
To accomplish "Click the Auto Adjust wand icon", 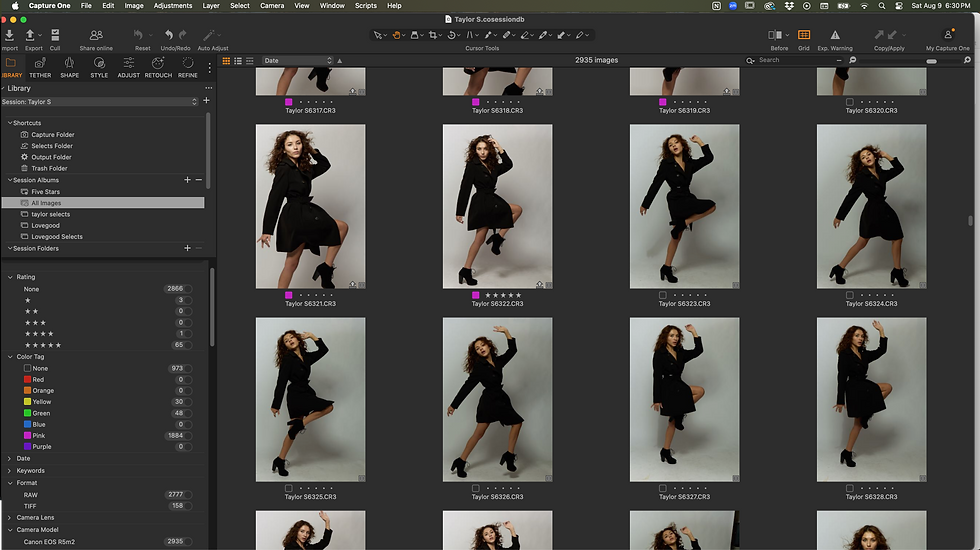I will pyautogui.click(x=209, y=35).
